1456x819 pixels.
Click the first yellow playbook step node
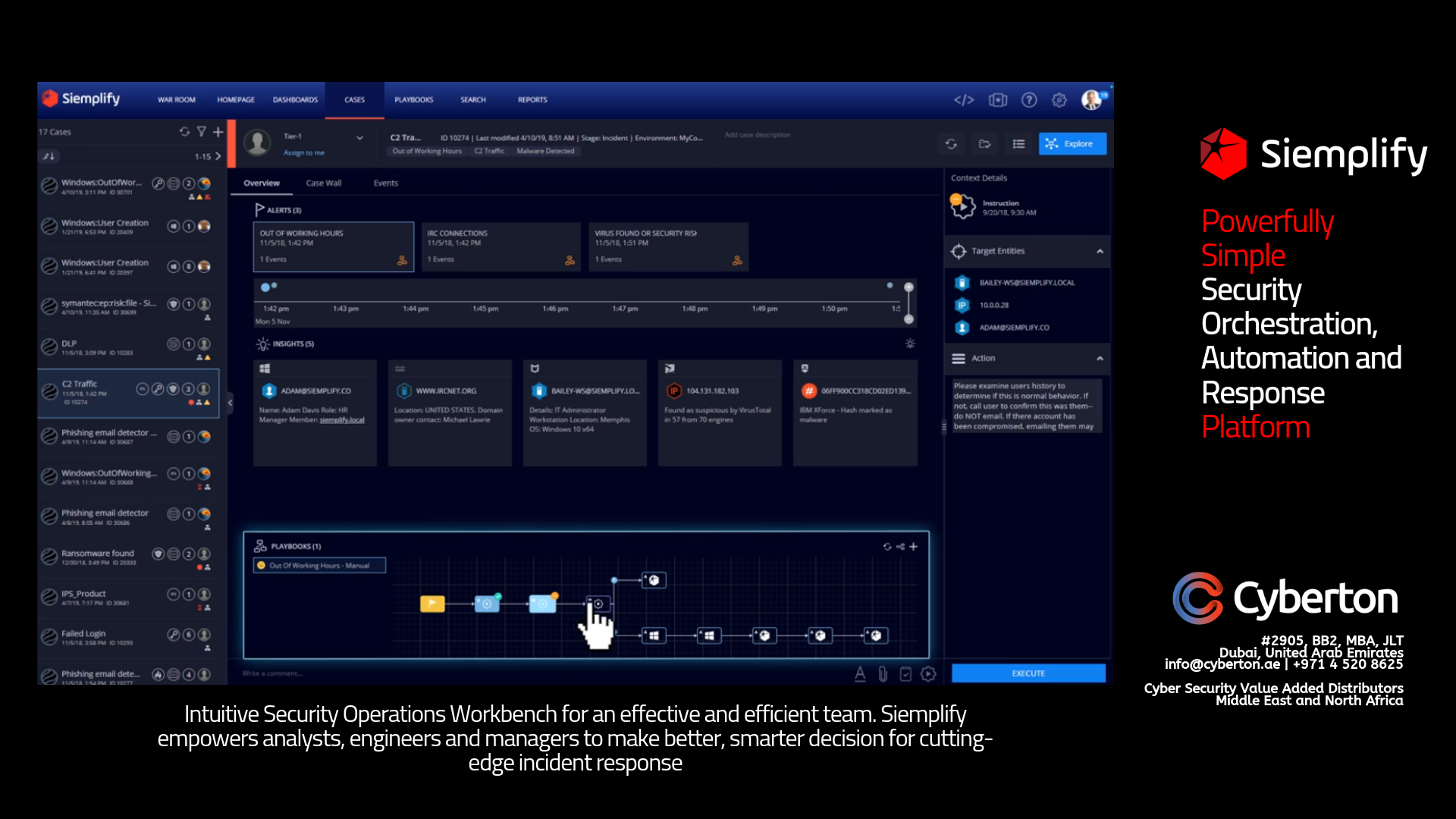pyautogui.click(x=432, y=604)
